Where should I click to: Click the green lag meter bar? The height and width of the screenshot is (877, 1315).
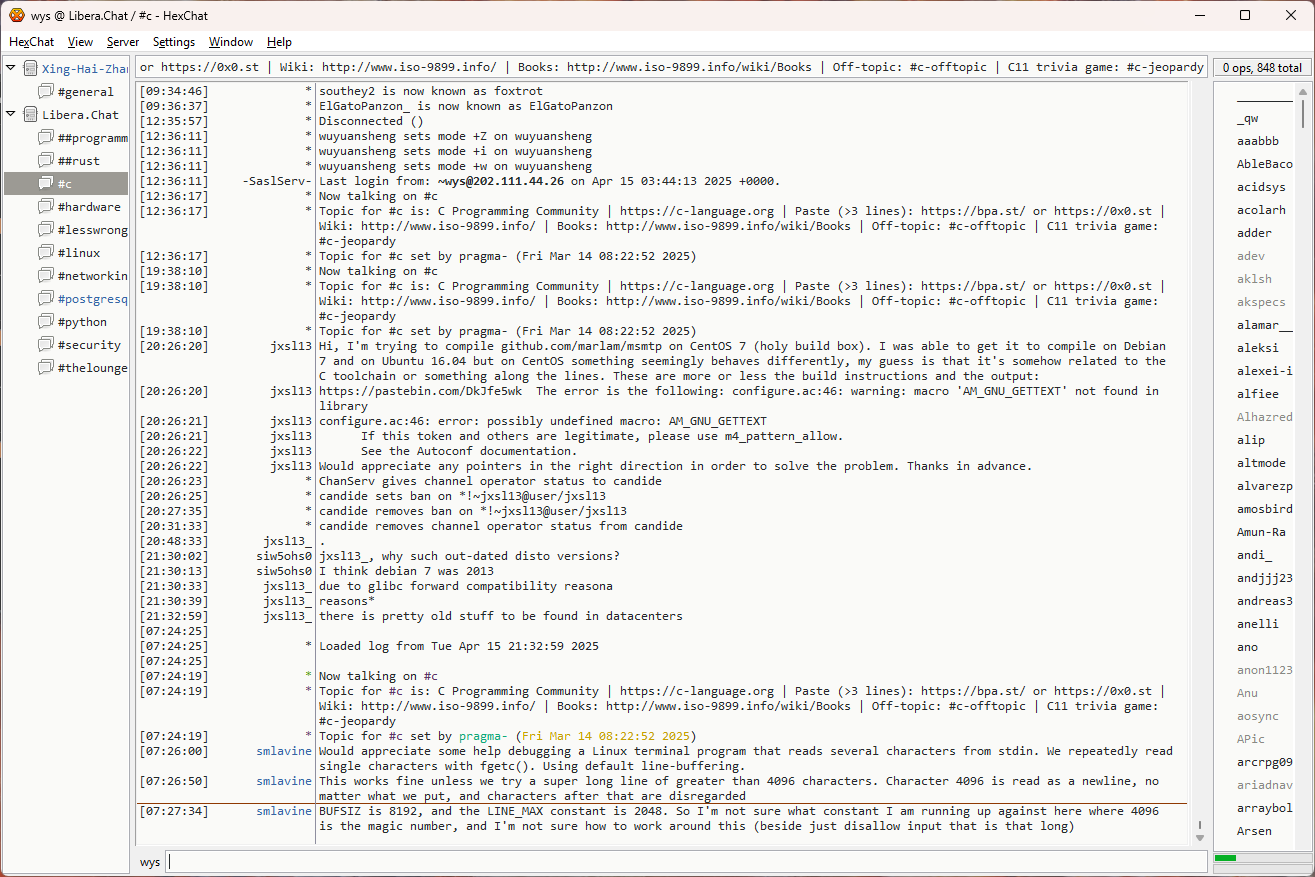tap(1225, 858)
